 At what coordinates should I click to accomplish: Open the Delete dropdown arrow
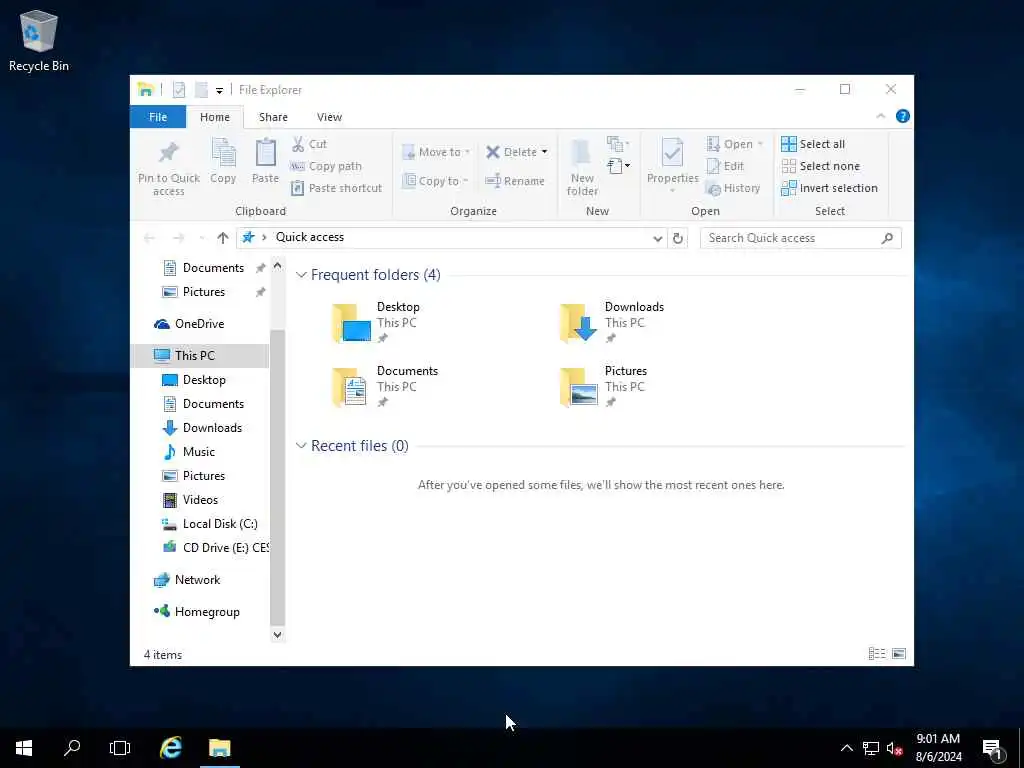(x=544, y=152)
